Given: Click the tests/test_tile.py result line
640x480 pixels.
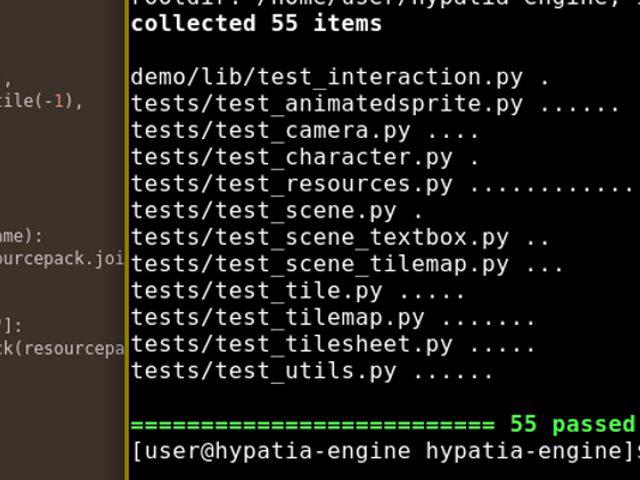Looking at the screenshot, I should tap(256, 291).
